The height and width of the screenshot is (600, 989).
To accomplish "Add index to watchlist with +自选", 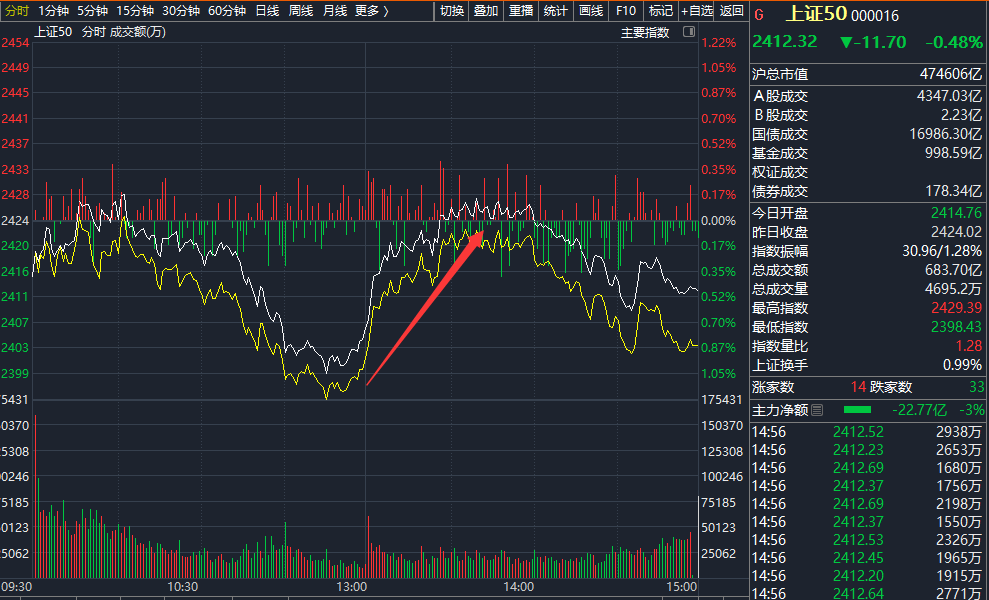I will 697,11.
